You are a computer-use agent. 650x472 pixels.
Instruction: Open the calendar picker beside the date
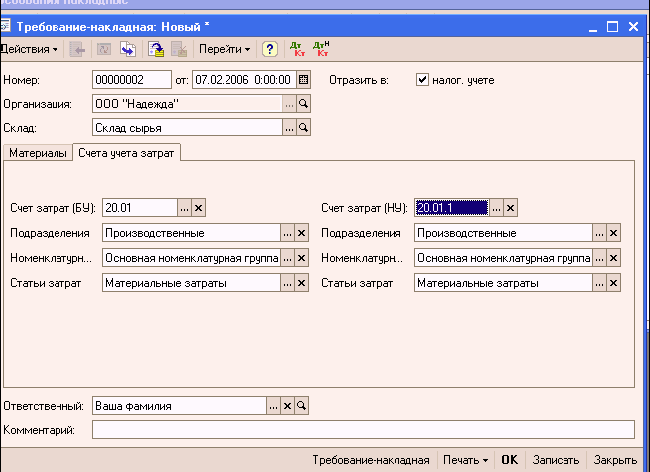click(304, 79)
